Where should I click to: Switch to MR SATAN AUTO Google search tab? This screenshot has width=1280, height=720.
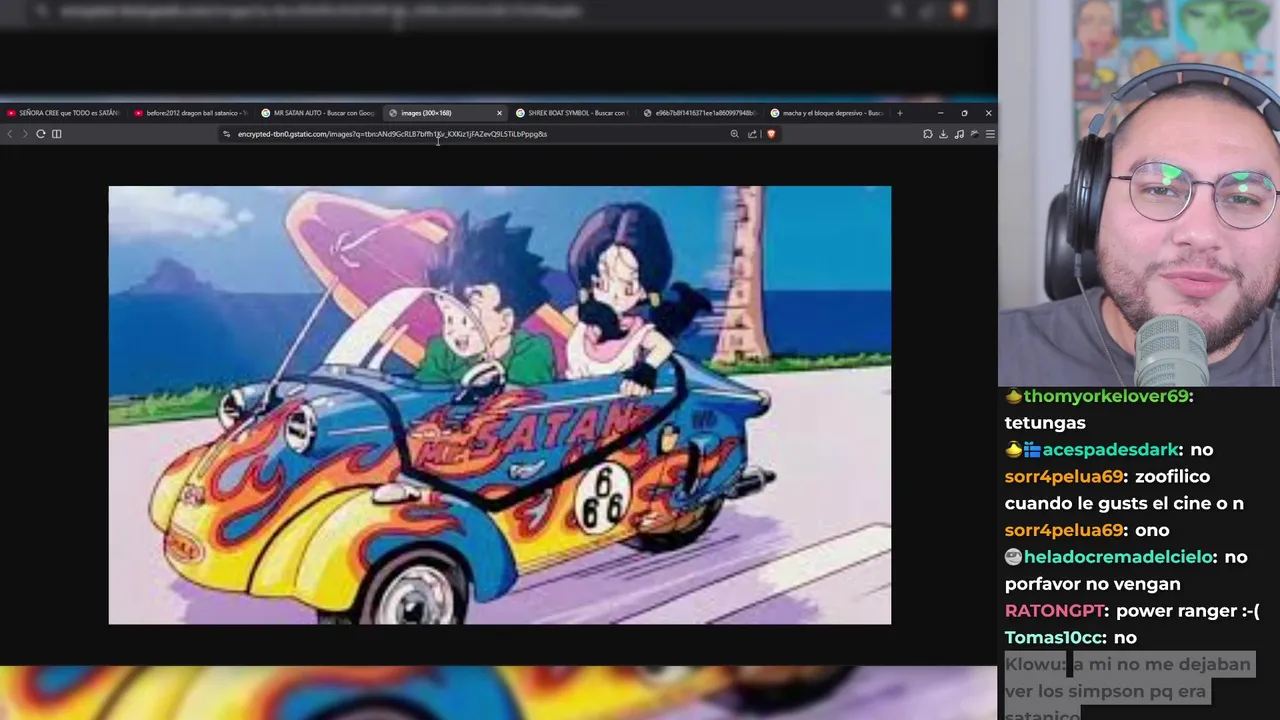[x=318, y=113]
